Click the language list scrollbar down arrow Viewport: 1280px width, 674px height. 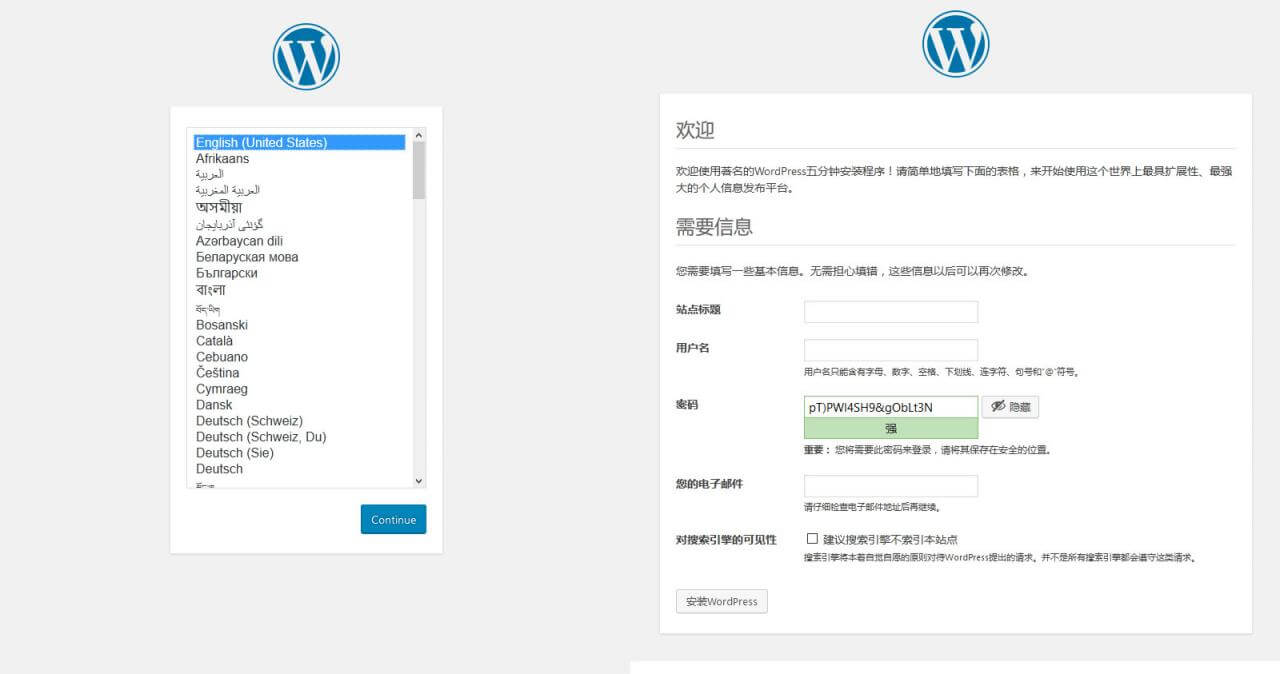(x=418, y=481)
